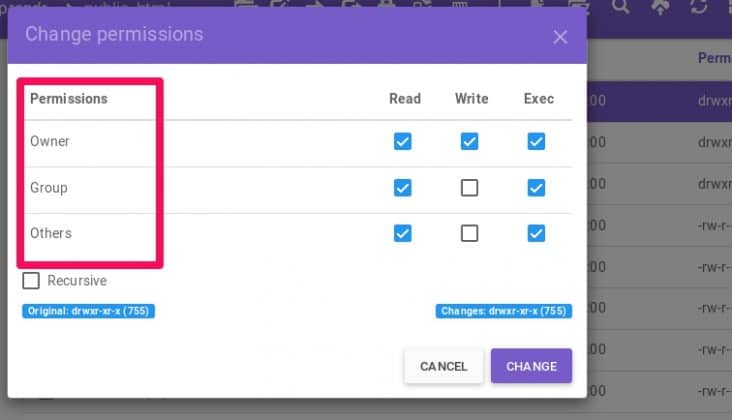
Task: Disable Owner Exec permission
Action: (536, 142)
